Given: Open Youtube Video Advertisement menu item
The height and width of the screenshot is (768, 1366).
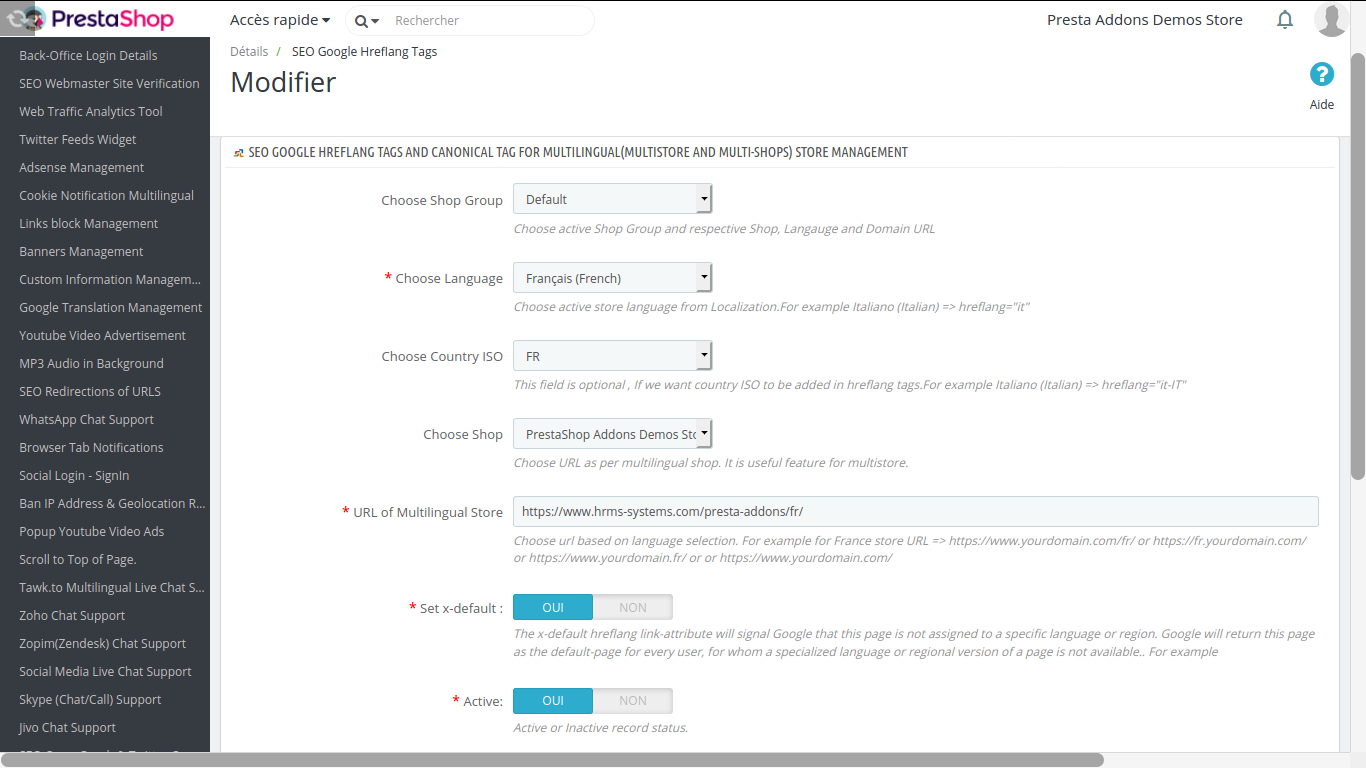Looking at the screenshot, I should 105,335.
